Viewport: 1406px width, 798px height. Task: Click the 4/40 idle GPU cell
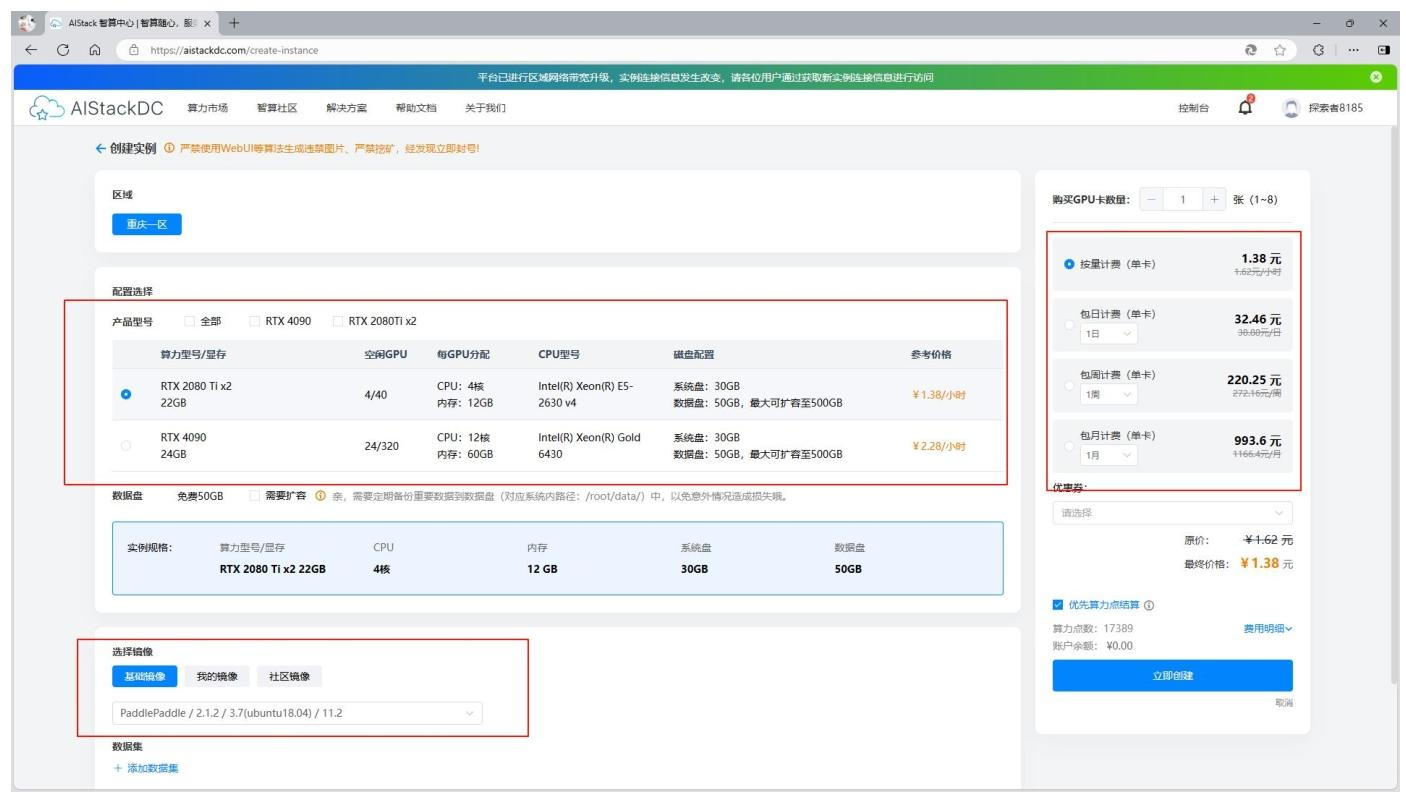(376, 394)
